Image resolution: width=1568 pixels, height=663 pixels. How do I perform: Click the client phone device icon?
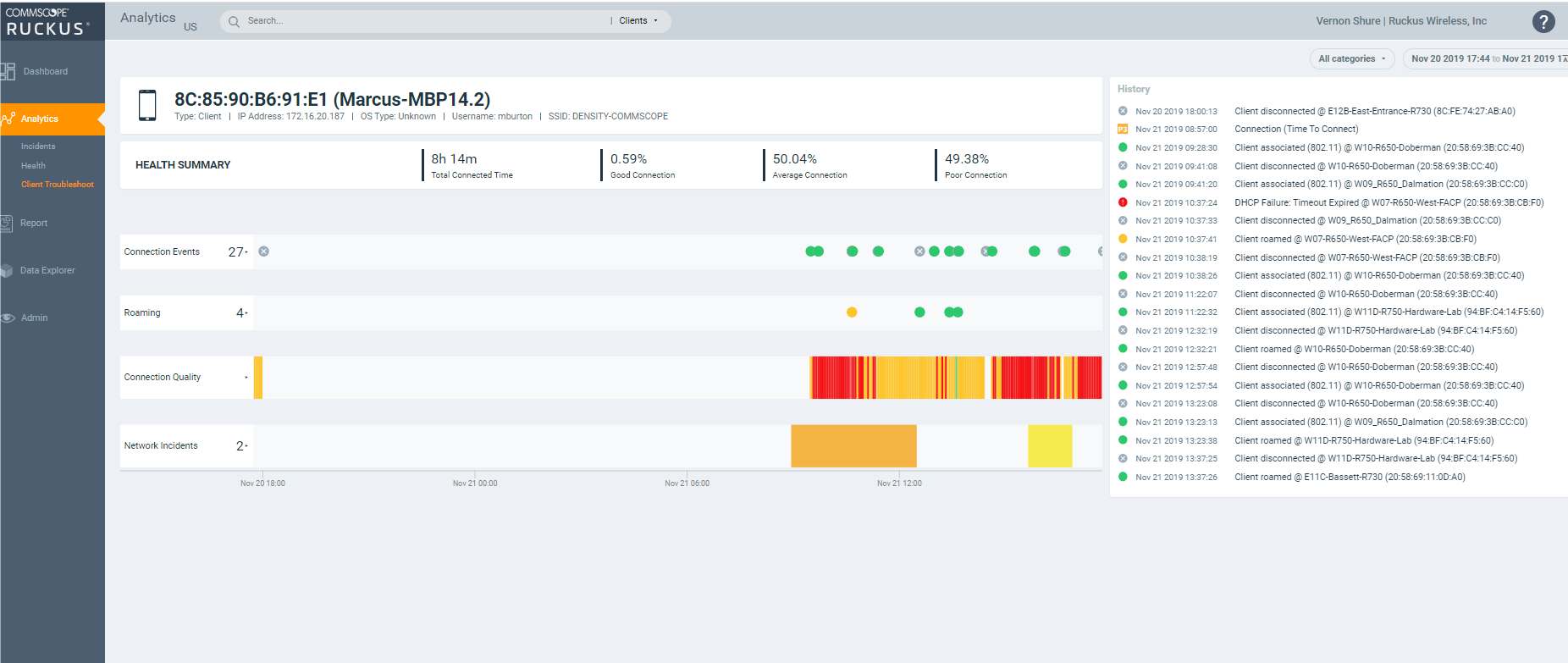147,106
